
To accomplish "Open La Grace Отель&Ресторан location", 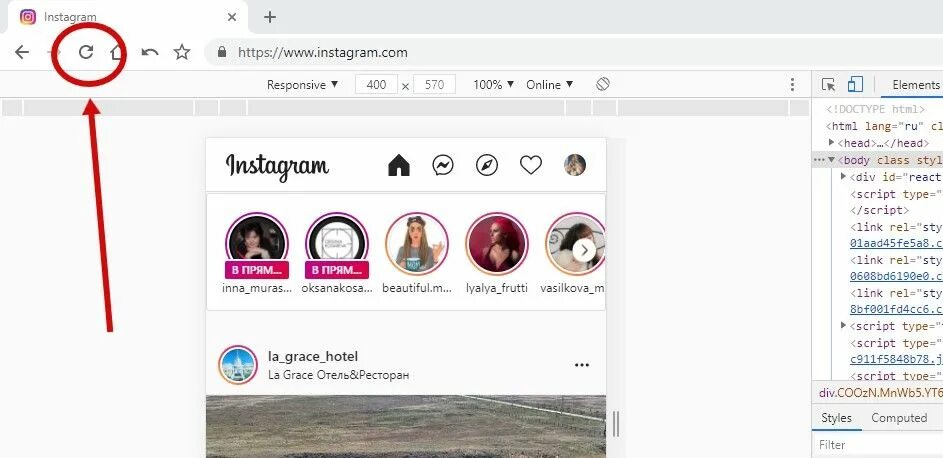I will pos(339,375).
